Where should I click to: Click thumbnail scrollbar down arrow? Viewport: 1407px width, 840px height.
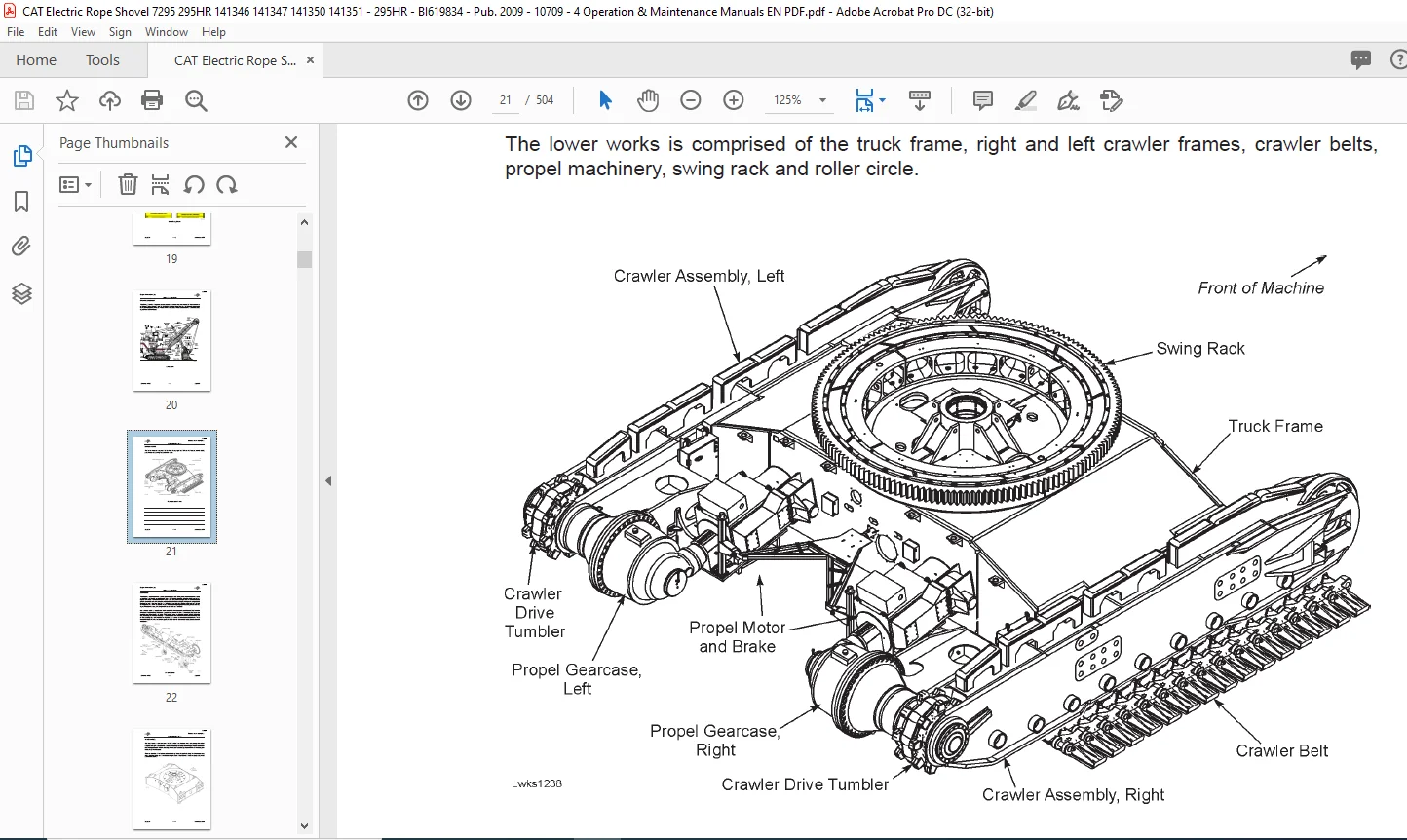coord(304,825)
